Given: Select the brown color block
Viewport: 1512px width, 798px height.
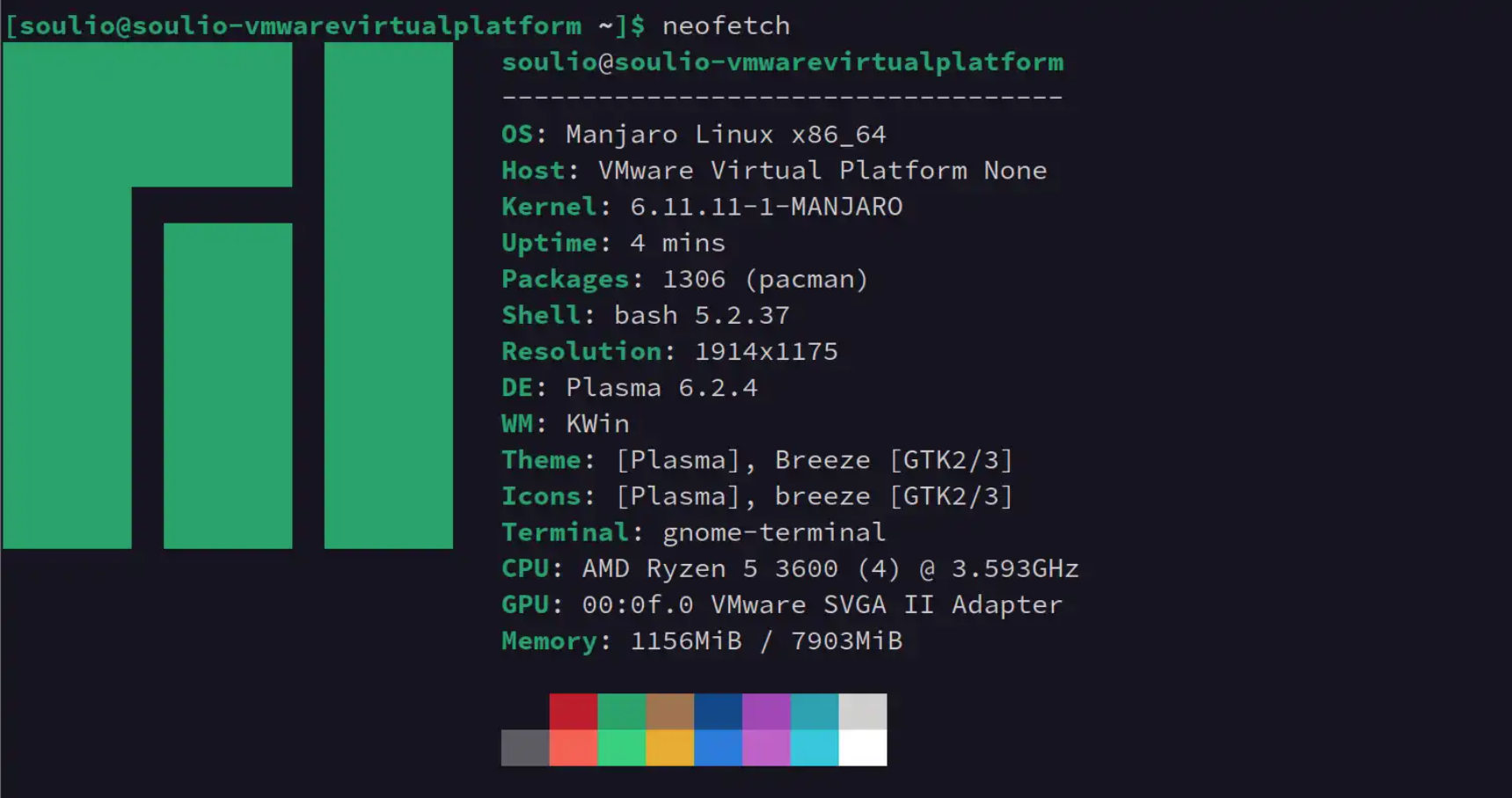Looking at the screenshot, I should coord(669,711).
